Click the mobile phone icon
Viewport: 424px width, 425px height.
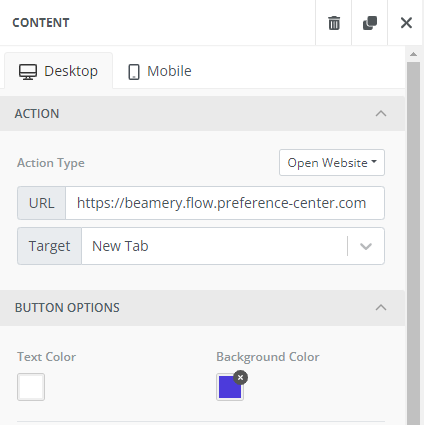click(134, 72)
